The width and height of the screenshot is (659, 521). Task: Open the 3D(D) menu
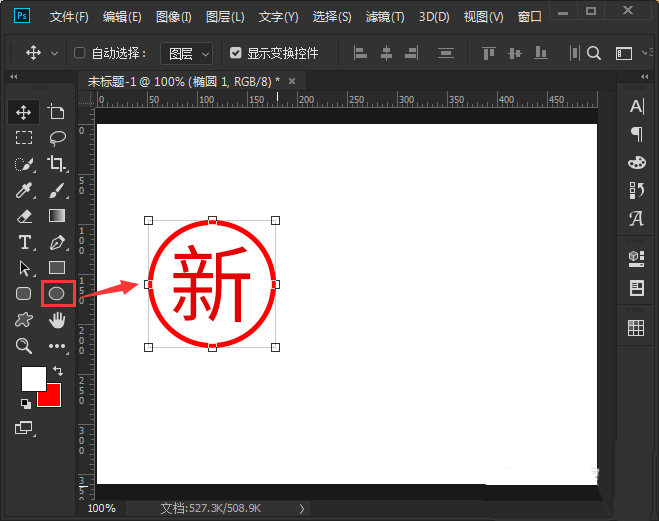point(434,17)
